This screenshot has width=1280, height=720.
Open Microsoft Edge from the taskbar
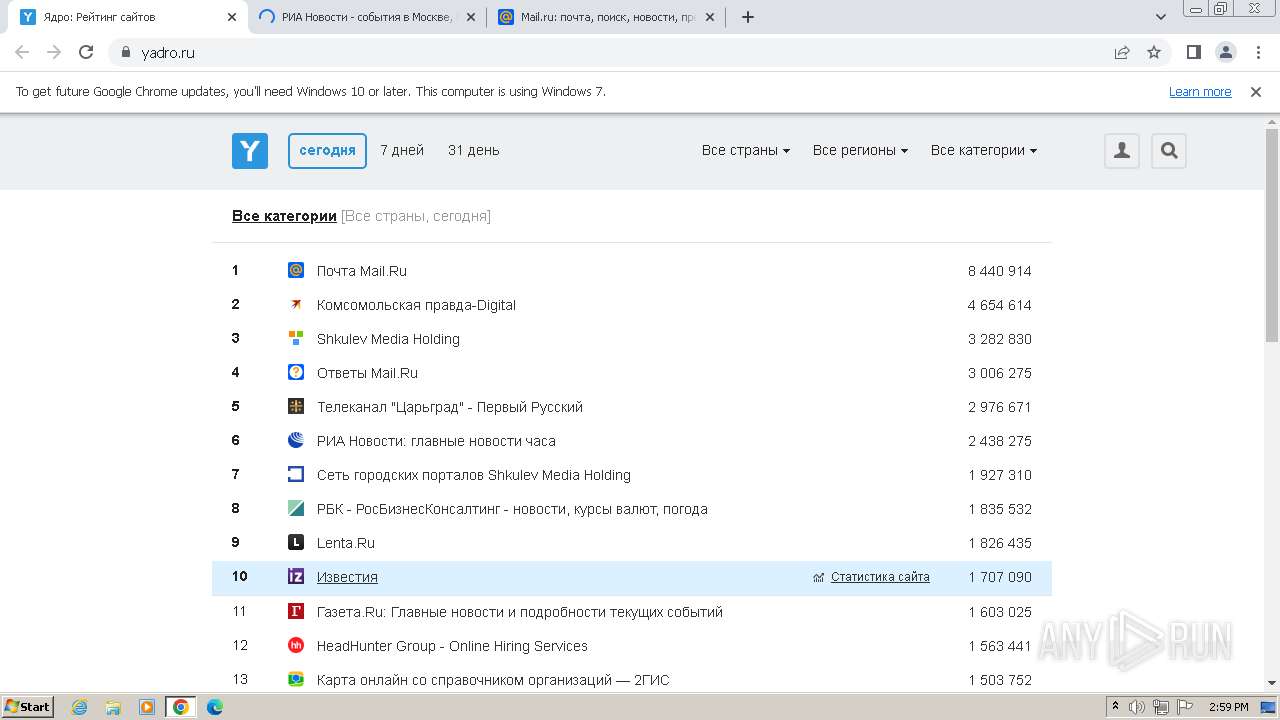click(x=215, y=707)
